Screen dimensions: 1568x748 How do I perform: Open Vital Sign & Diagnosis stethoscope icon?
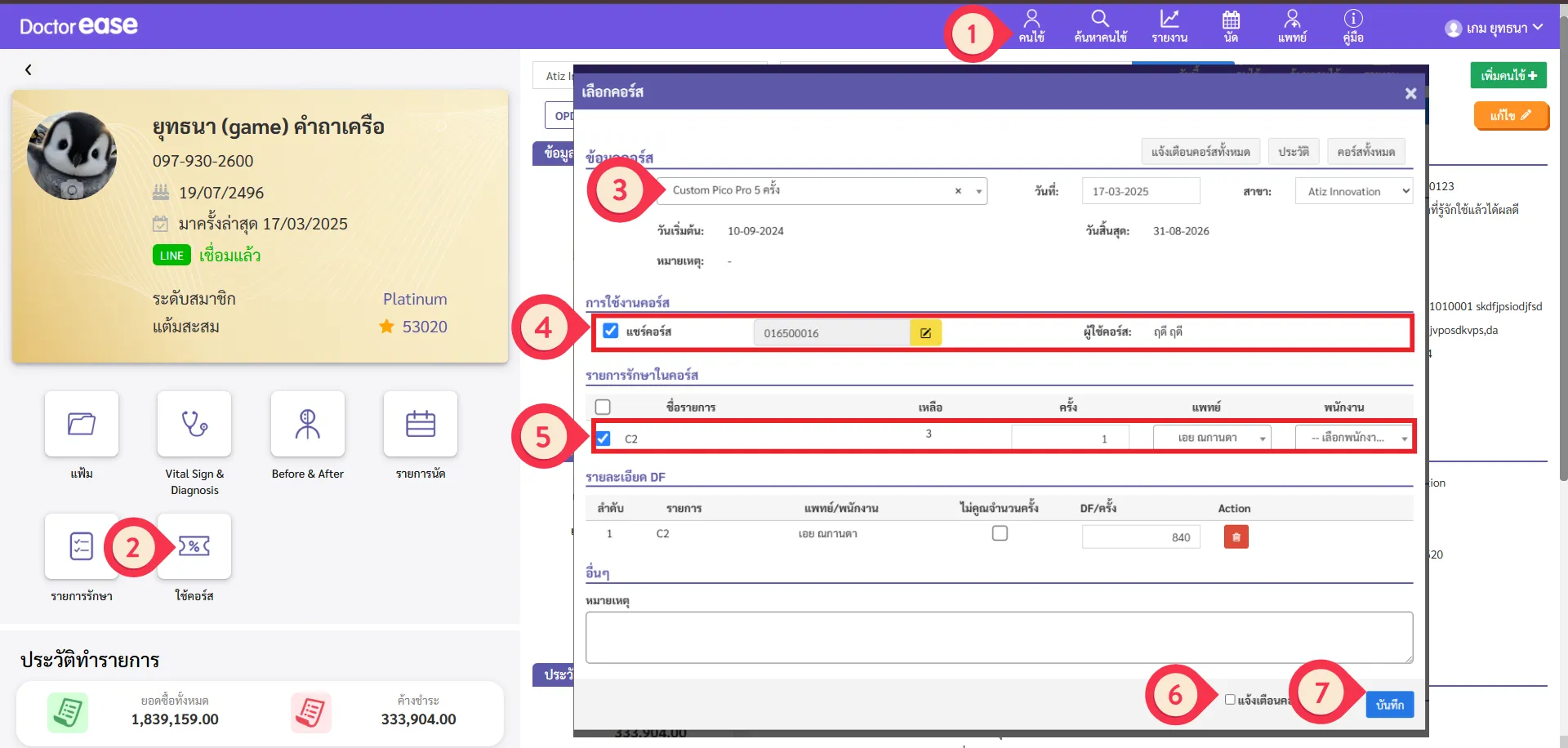click(x=194, y=424)
